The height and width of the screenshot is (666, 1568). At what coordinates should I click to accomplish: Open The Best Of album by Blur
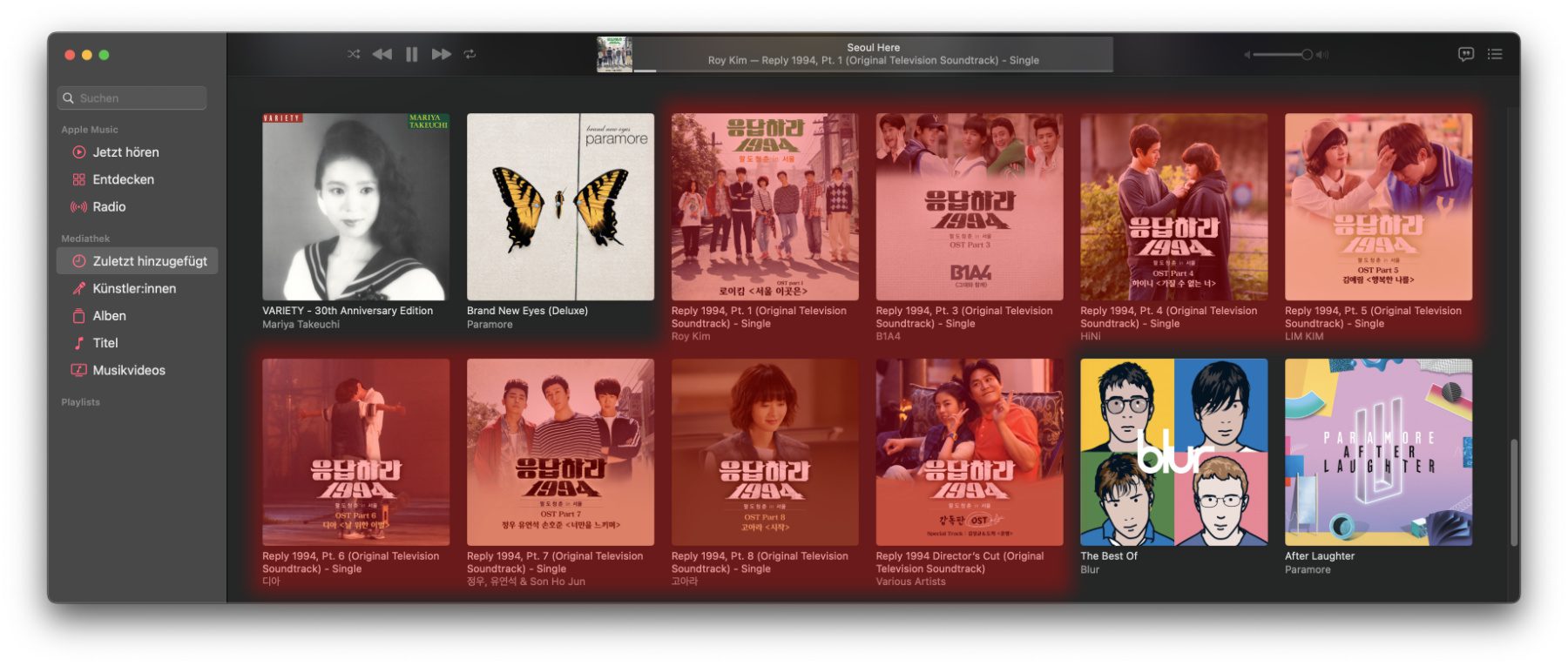click(x=1173, y=452)
